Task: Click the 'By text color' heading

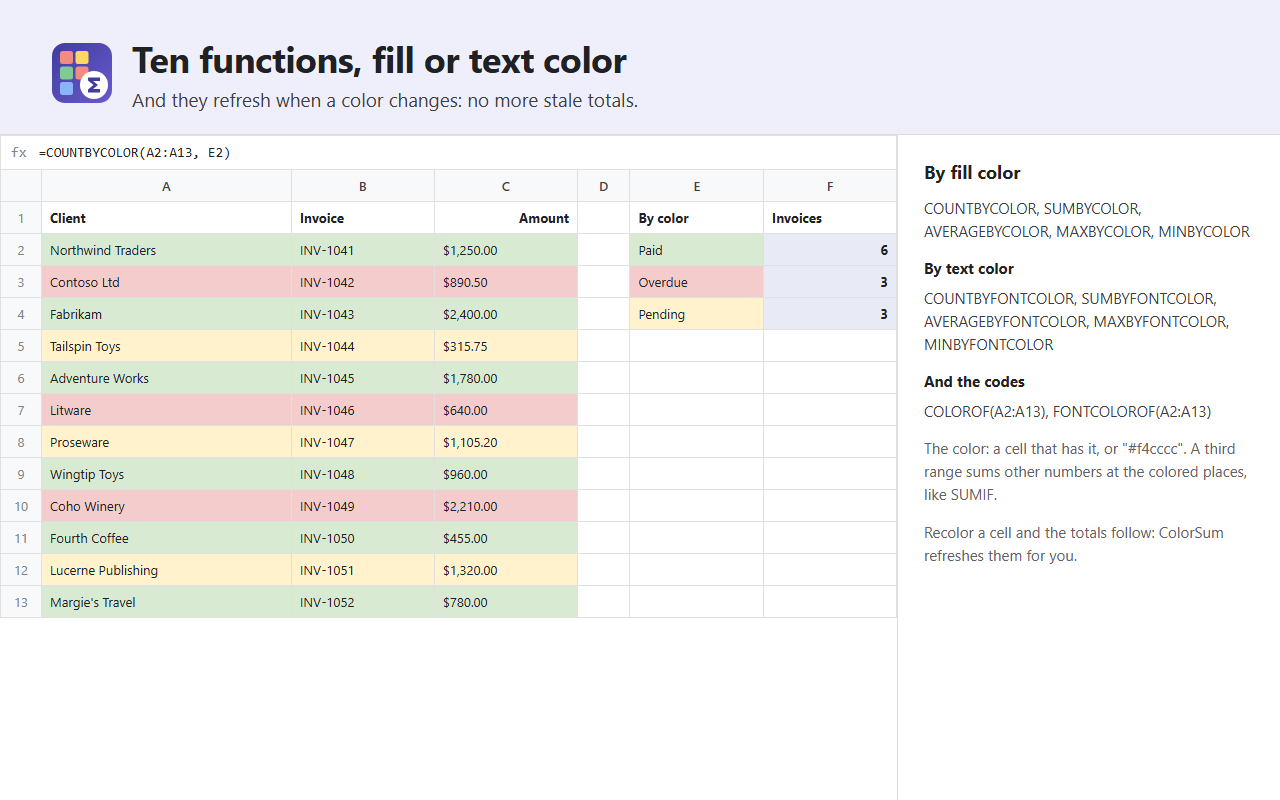Action: coord(969,269)
